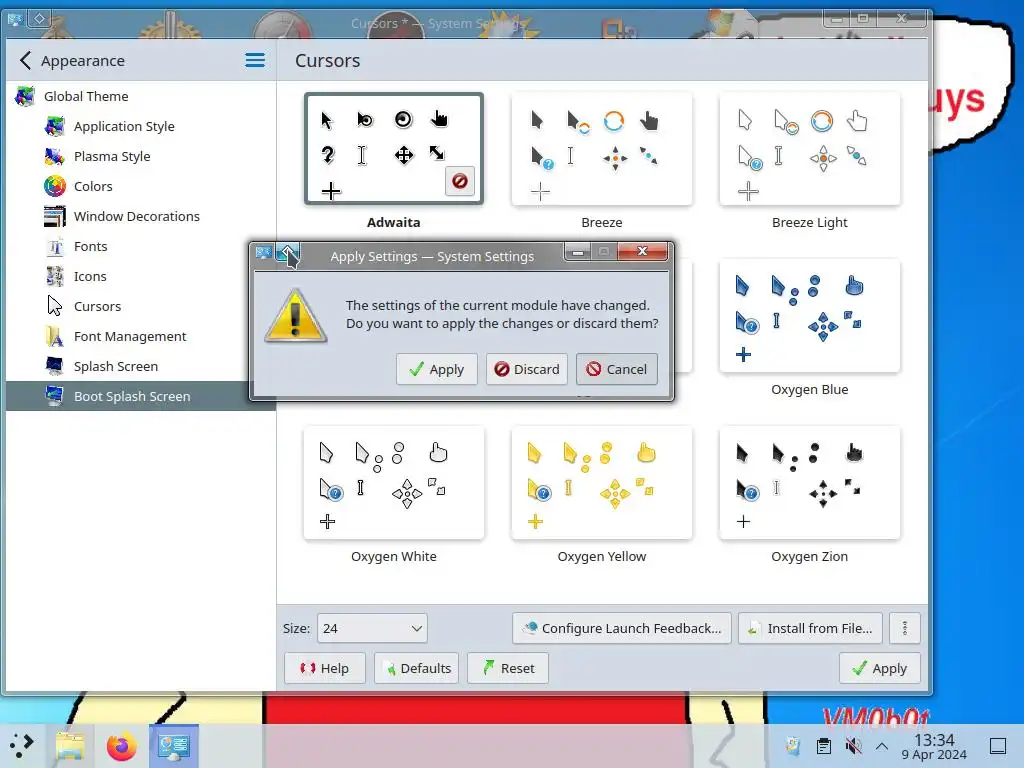This screenshot has height=768, width=1024.
Task: Click the Global Theme sidebar icon
Action: [25, 96]
